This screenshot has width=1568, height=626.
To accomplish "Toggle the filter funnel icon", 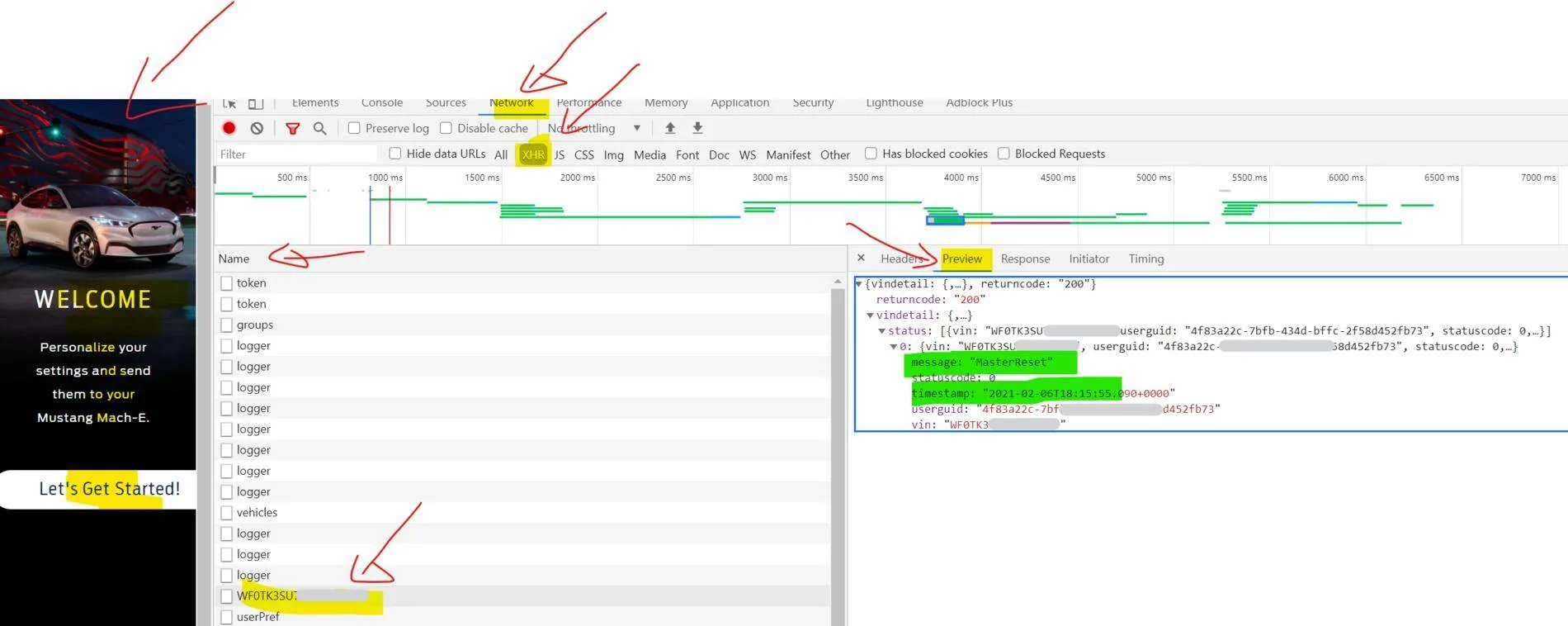I will coord(292,128).
